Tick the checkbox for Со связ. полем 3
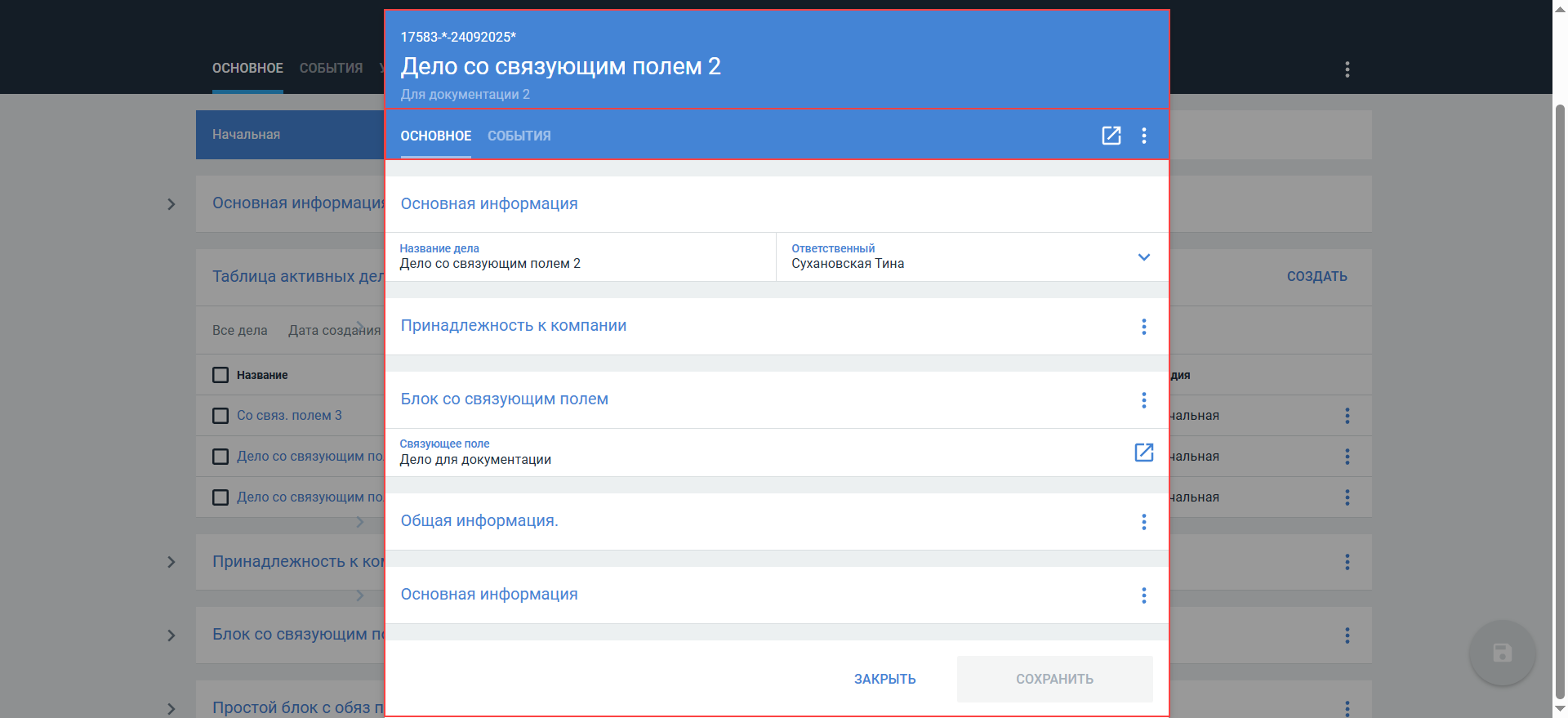The image size is (1568, 718). click(x=220, y=416)
